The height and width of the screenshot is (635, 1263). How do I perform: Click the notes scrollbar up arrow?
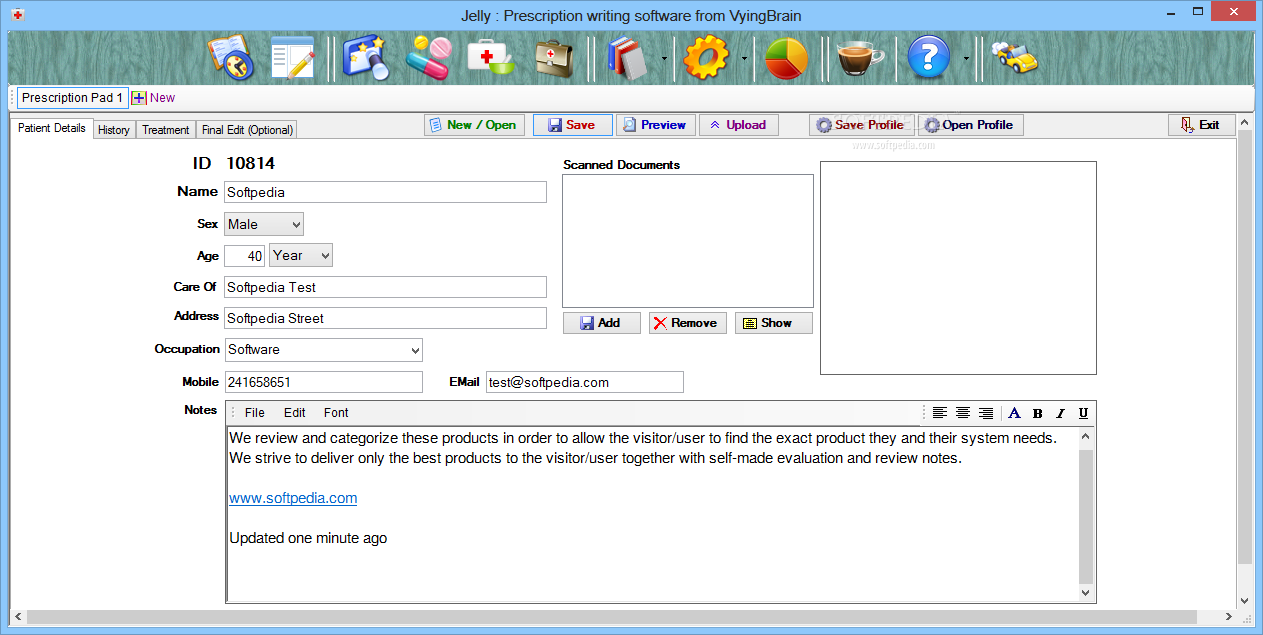click(x=1086, y=437)
